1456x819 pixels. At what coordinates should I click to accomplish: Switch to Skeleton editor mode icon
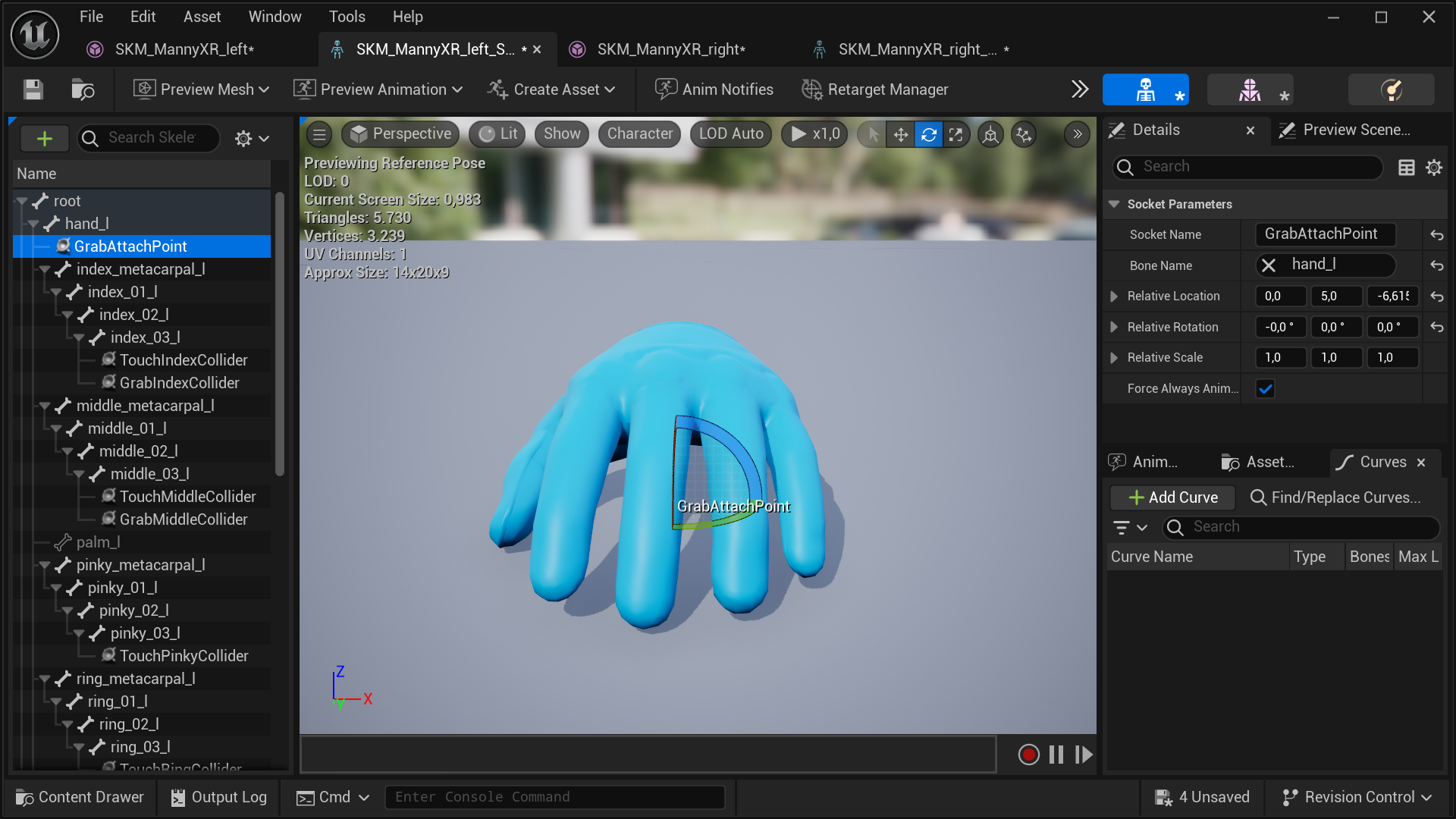pyautogui.click(x=1145, y=89)
